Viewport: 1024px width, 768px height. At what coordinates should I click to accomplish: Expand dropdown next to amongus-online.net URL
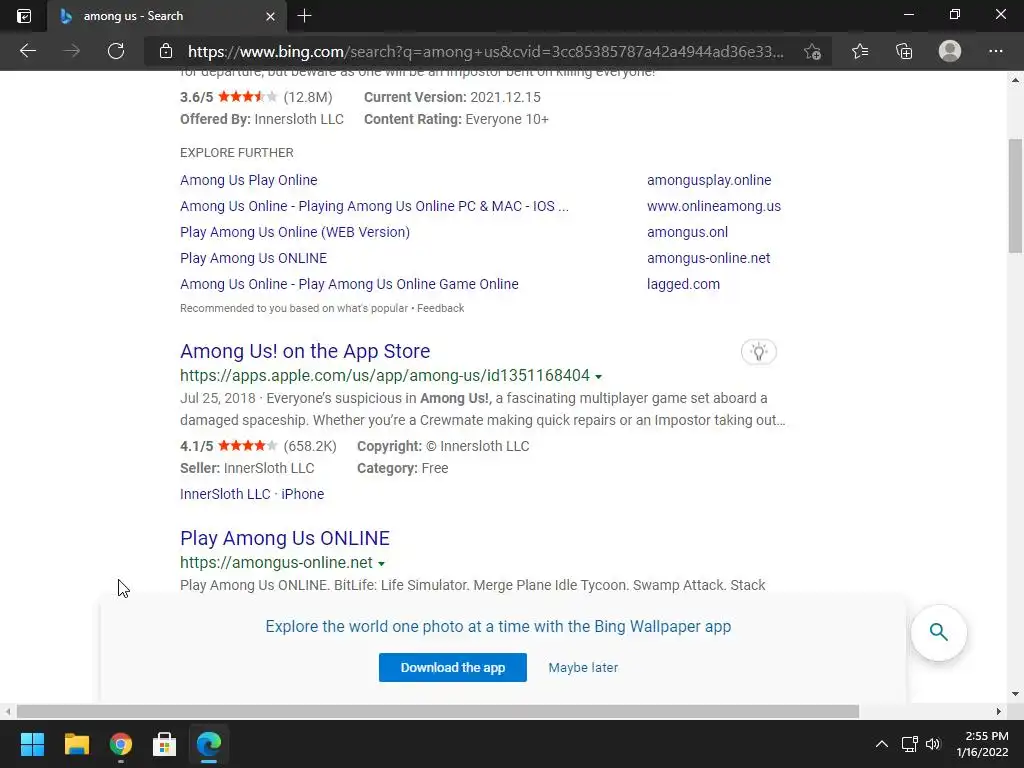tap(381, 563)
